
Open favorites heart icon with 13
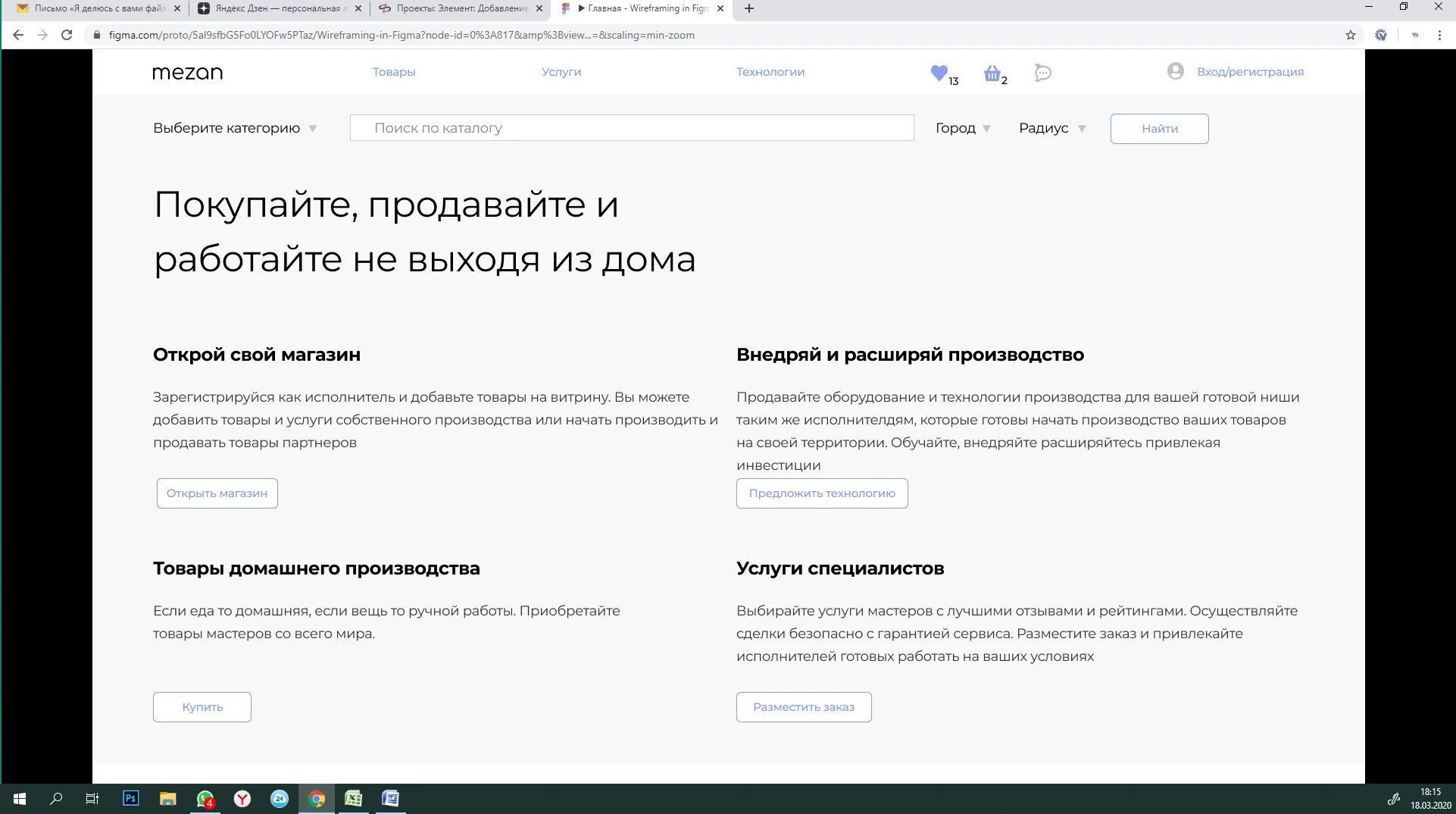[x=943, y=74]
